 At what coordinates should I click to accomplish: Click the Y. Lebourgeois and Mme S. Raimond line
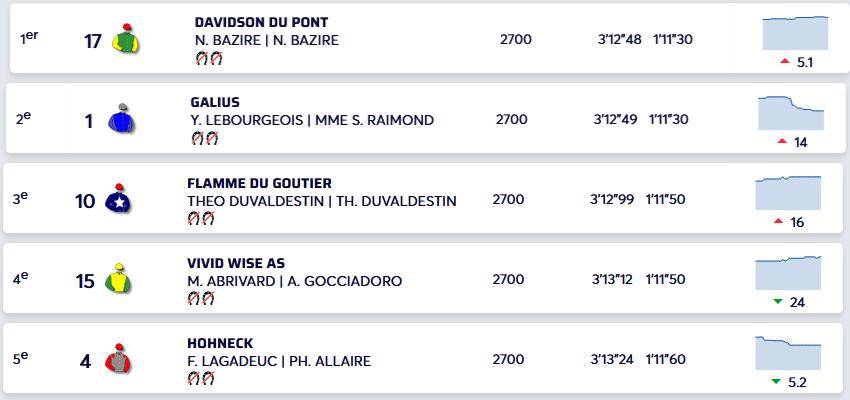click(312, 120)
